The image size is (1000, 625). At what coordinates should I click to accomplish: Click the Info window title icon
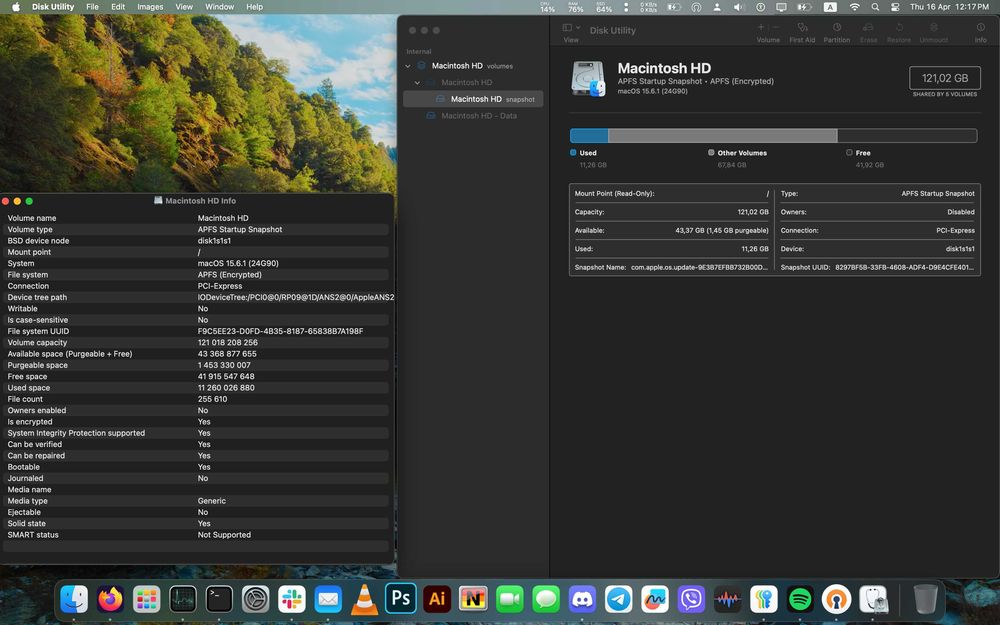point(158,200)
